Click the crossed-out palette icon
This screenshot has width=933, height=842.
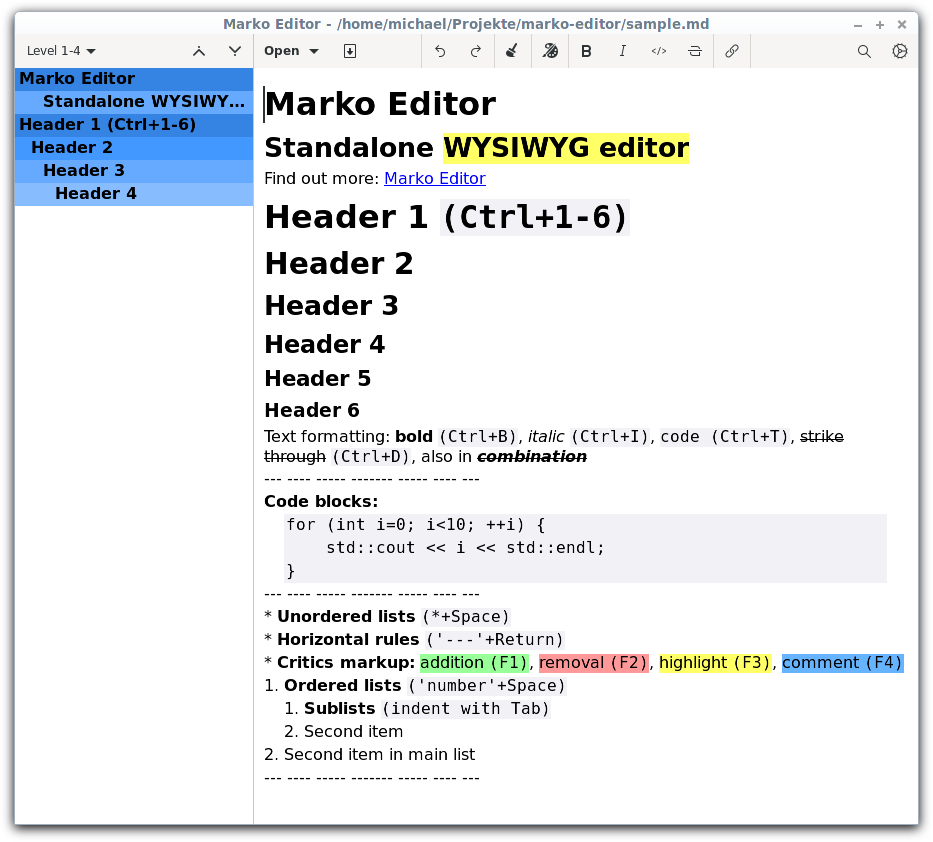pos(550,51)
